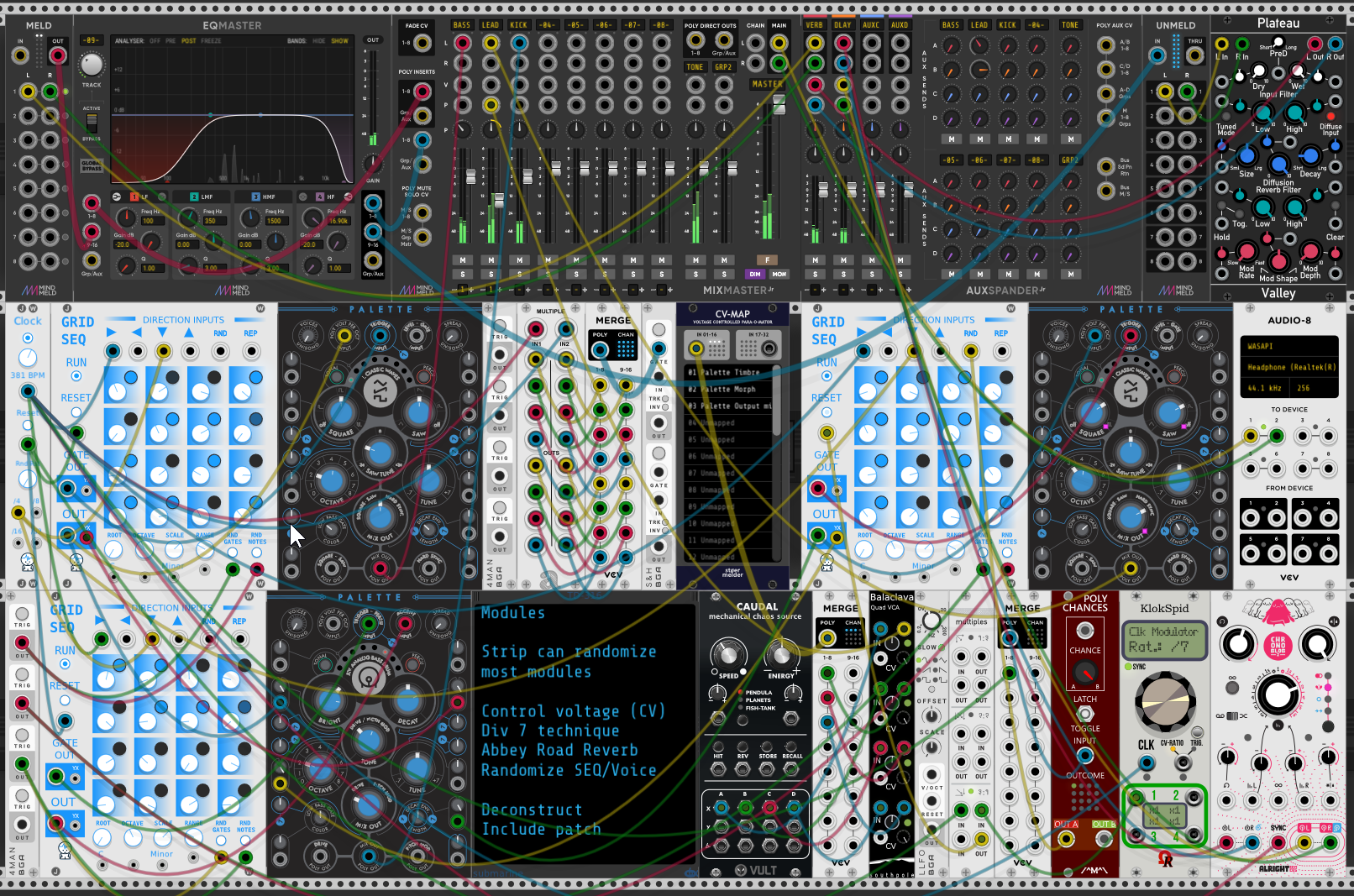Open the Headphone device selector on Audio-8
The height and width of the screenshot is (896, 1354).
(x=1289, y=367)
